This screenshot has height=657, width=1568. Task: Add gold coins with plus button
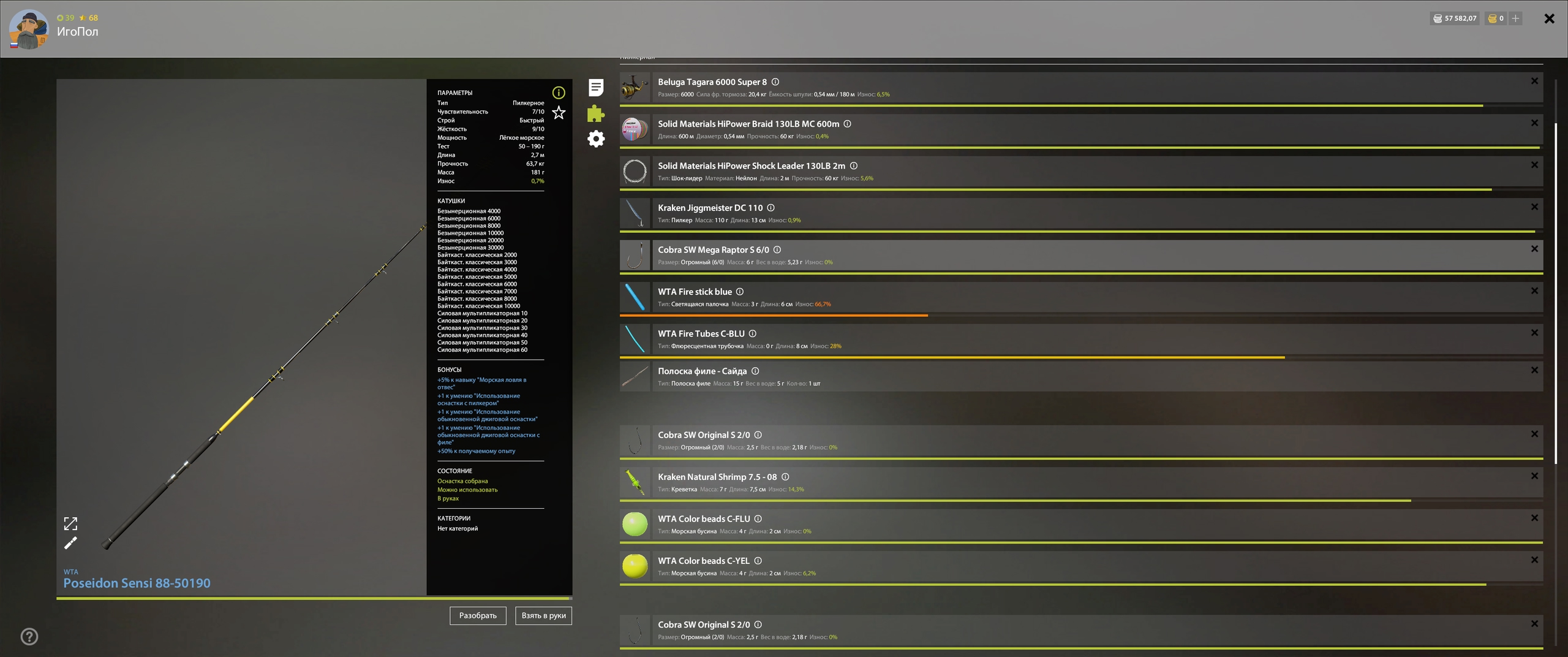pyautogui.click(x=1515, y=18)
